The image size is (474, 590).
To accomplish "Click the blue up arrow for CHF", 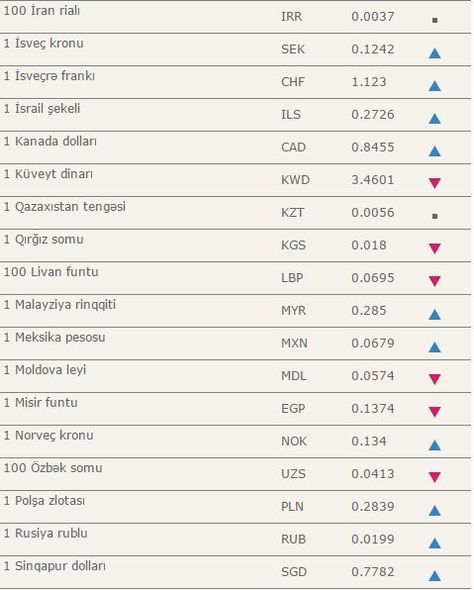I will pos(434,86).
